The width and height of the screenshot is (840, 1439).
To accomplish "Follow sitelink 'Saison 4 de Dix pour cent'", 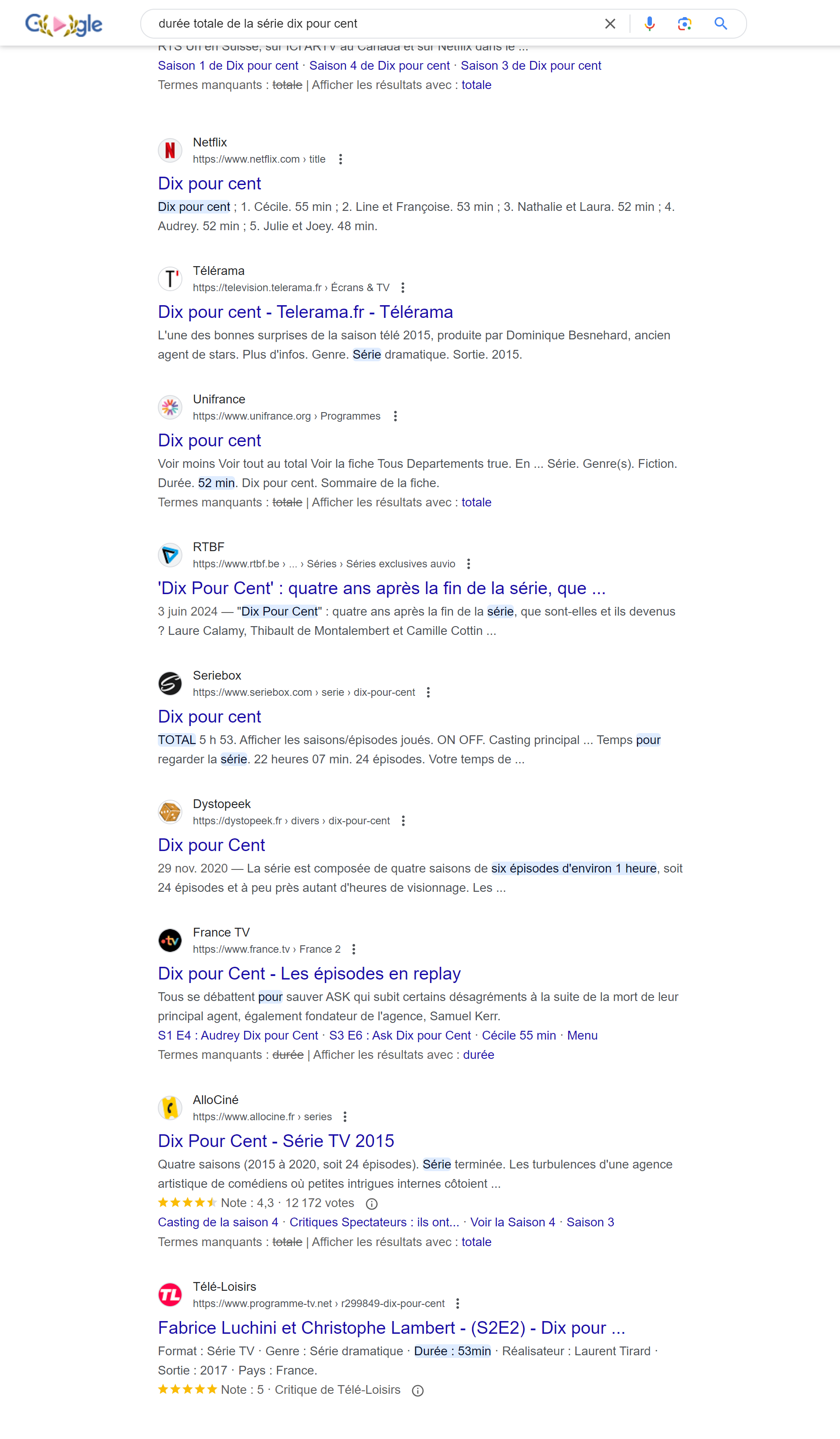I will point(379,66).
